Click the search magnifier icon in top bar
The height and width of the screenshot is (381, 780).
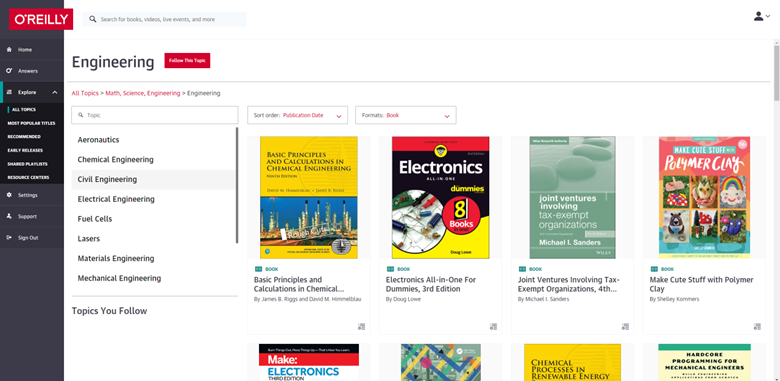(x=93, y=19)
